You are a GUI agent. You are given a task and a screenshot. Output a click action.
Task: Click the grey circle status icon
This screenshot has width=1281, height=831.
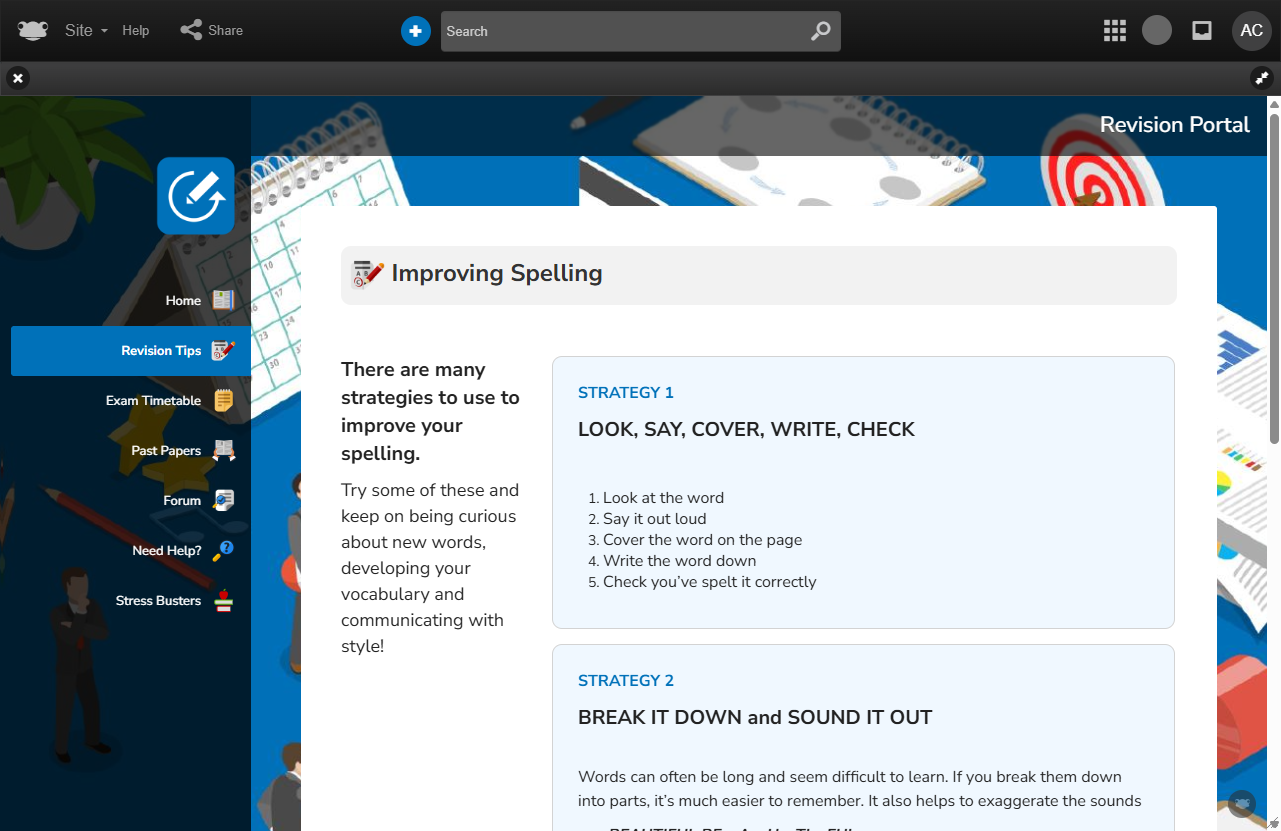1157,30
